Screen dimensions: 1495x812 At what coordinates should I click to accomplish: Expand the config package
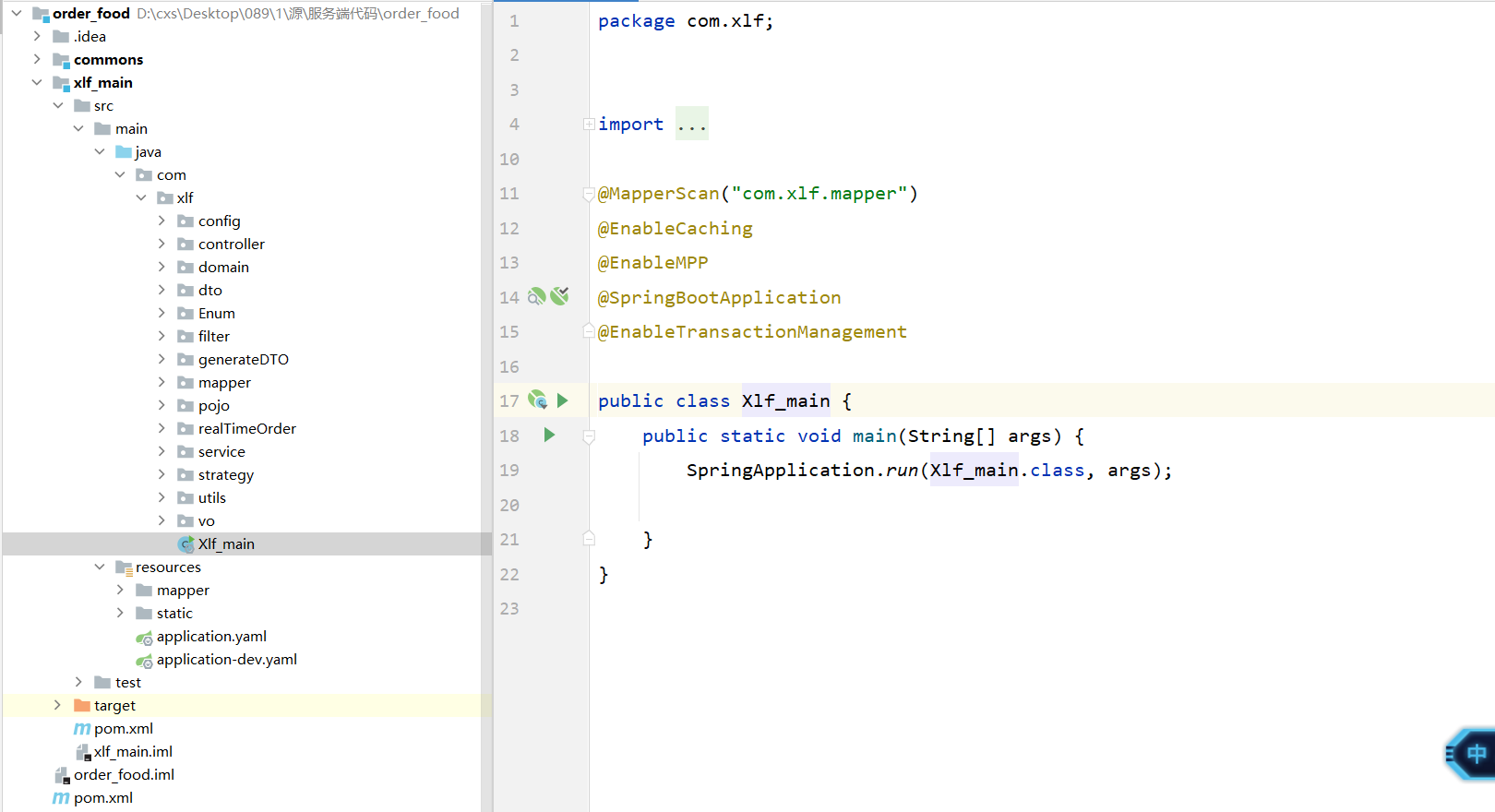click(161, 221)
